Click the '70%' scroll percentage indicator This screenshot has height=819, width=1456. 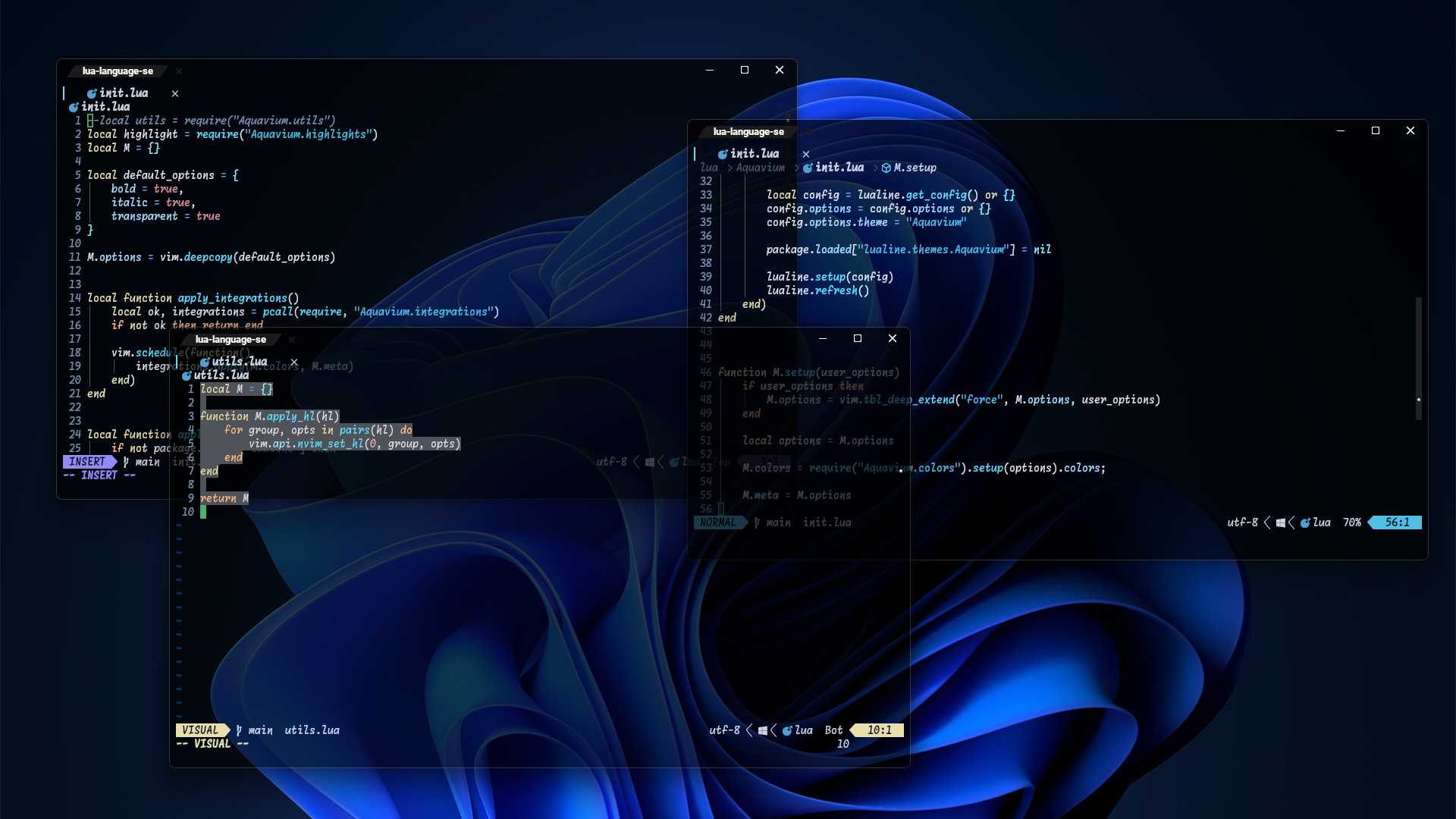tap(1352, 522)
